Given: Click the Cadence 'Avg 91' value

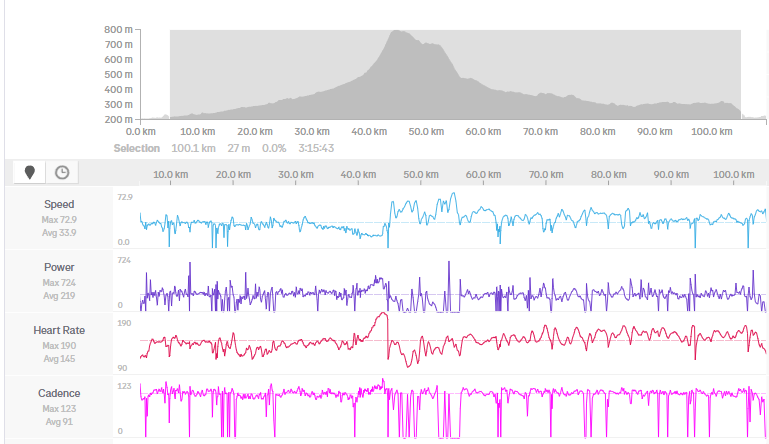Looking at the screenshot, I should point(59,422).
